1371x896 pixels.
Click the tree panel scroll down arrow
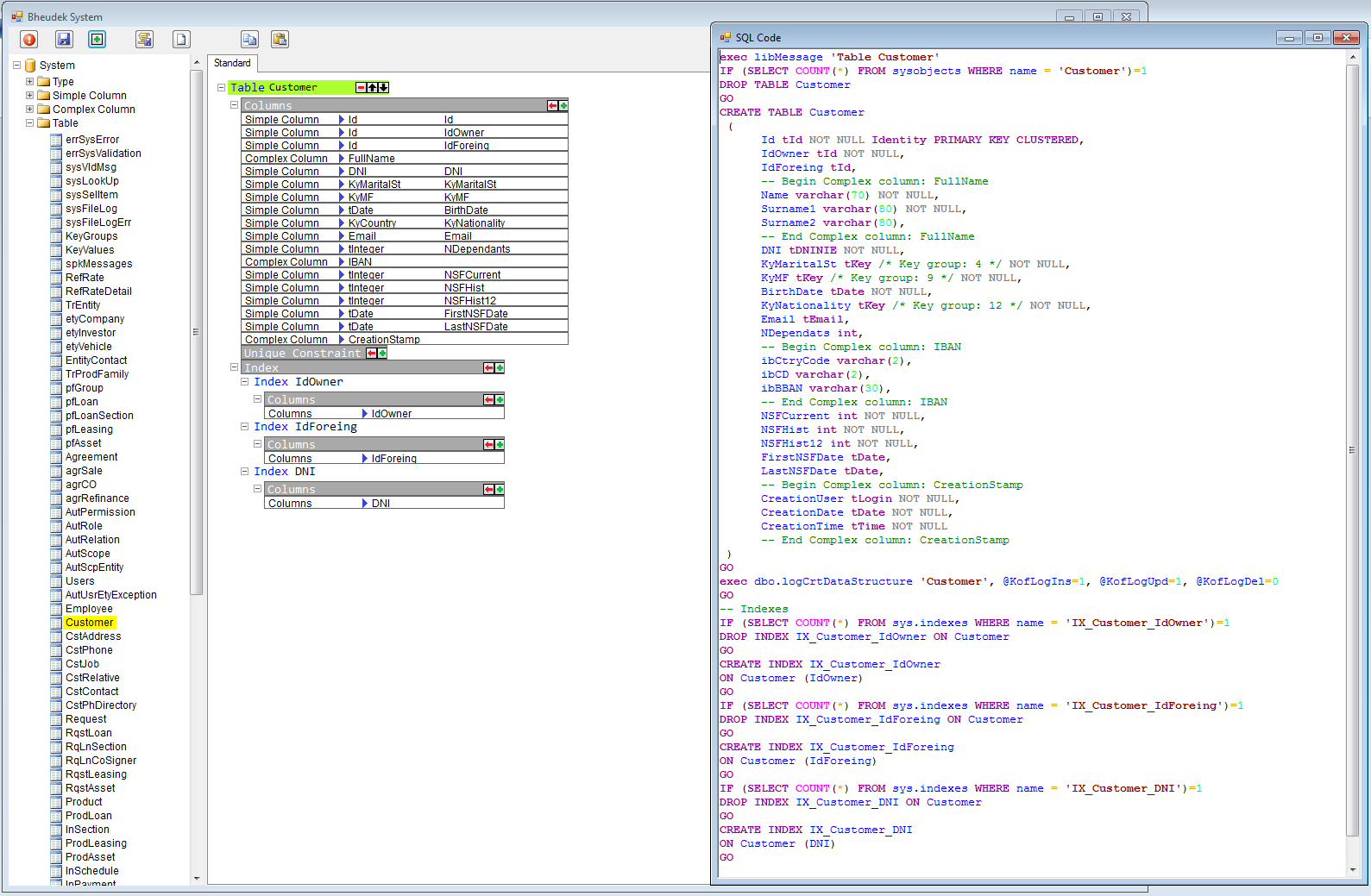coord(197,878)
